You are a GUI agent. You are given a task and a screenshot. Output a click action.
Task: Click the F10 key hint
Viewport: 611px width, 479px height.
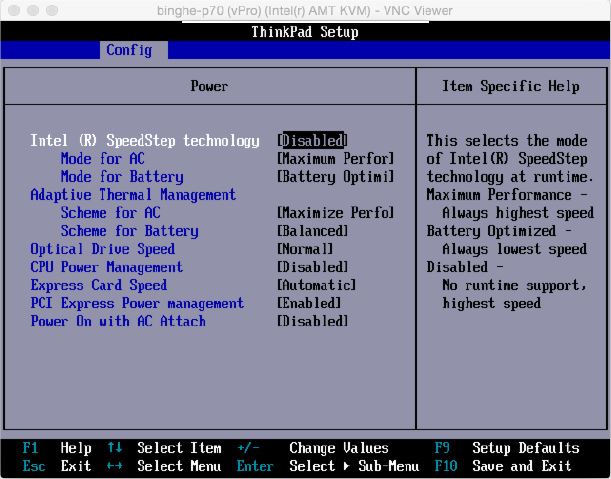[x=446, y=466]
